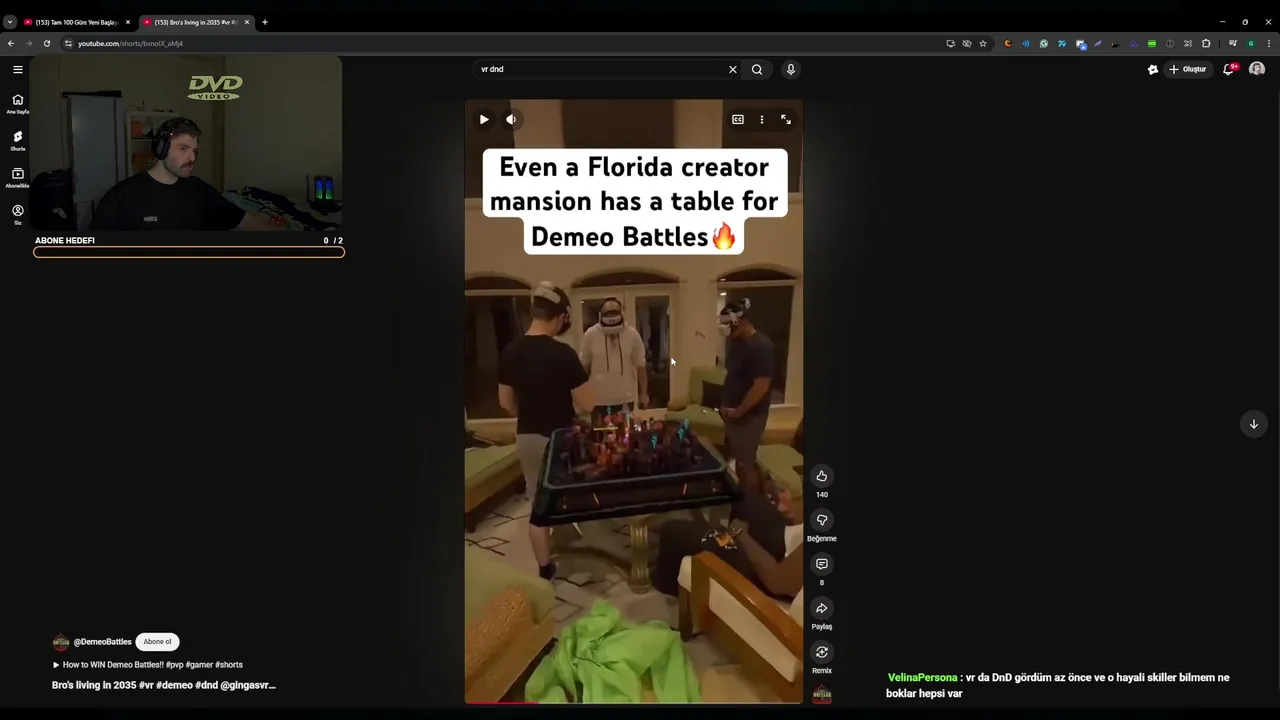Open the browser Extensions puzzle icon
The width and height of the screenshot is (1280, 720).
coord(1206,44)
